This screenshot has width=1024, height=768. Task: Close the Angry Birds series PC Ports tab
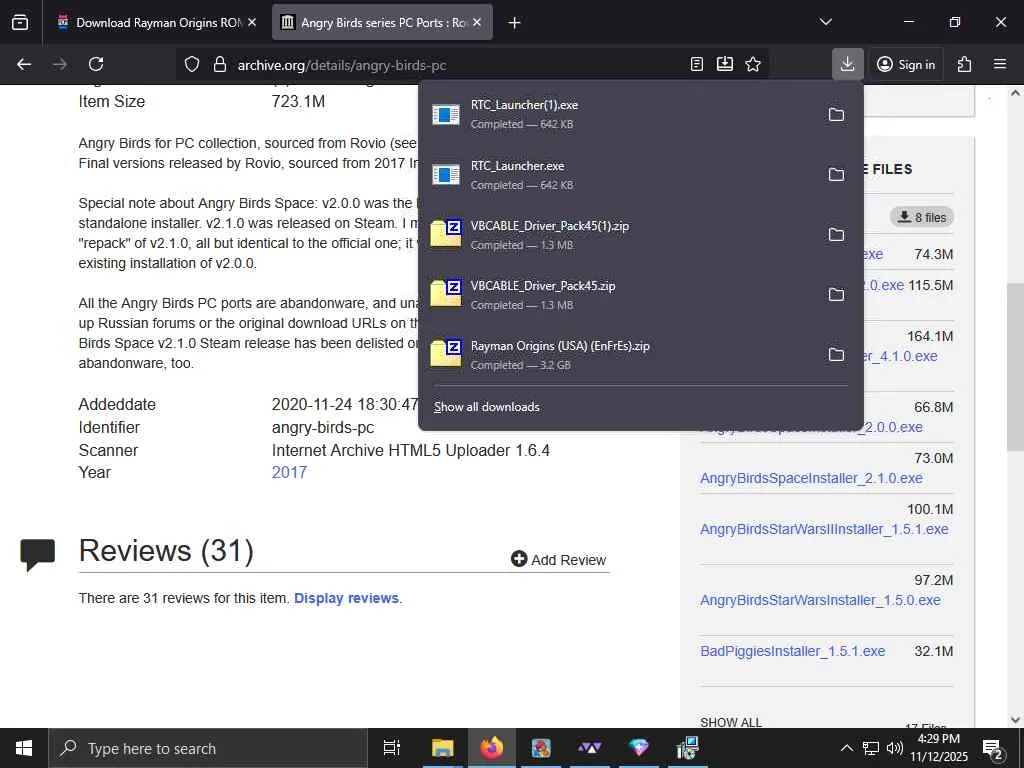click(477, 22)
